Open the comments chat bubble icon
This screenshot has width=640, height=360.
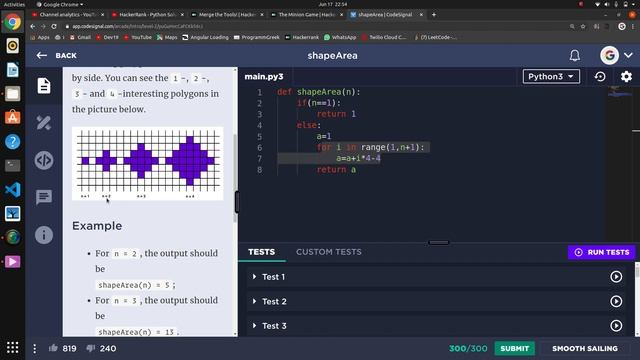pyautogui.click(x=44, y=197)
